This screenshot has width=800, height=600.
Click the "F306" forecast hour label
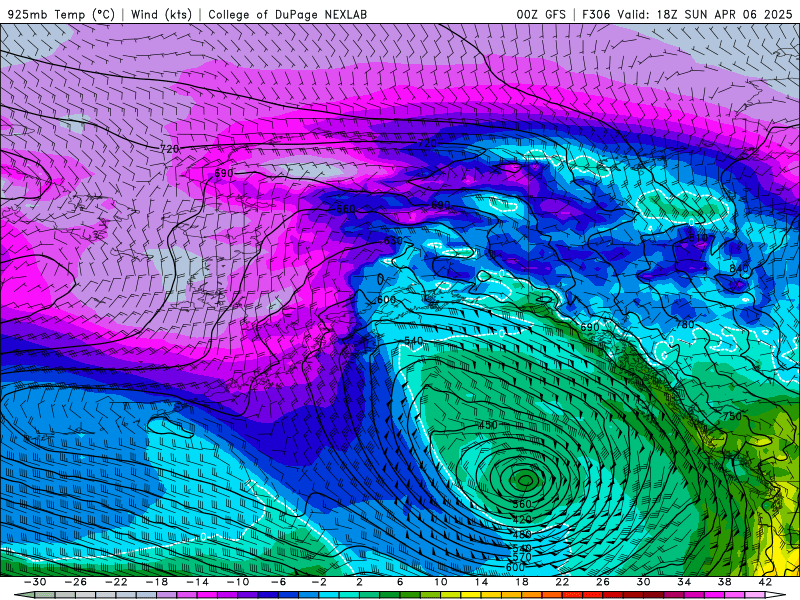tap(596, 14)
